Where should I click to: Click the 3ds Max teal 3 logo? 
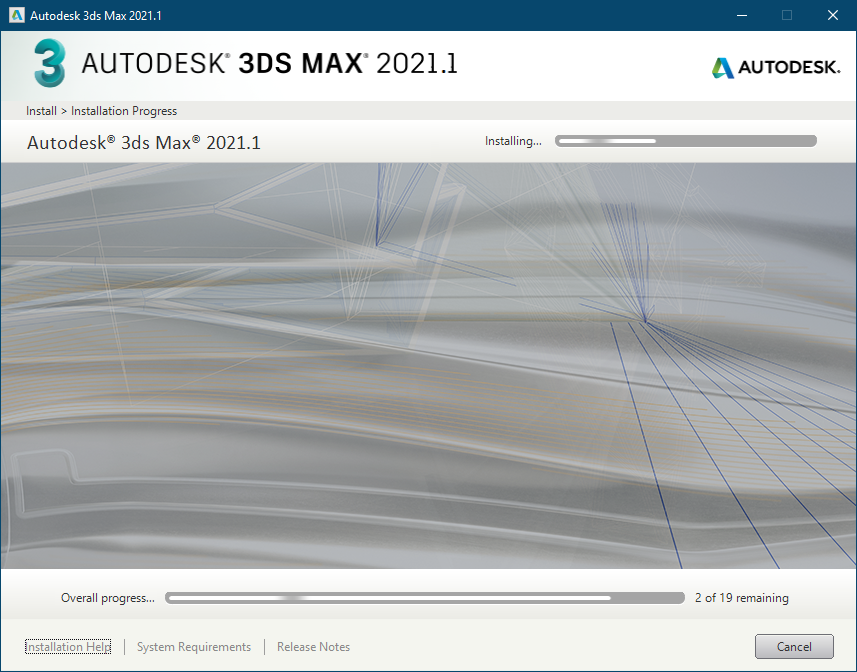click(49, 63)
